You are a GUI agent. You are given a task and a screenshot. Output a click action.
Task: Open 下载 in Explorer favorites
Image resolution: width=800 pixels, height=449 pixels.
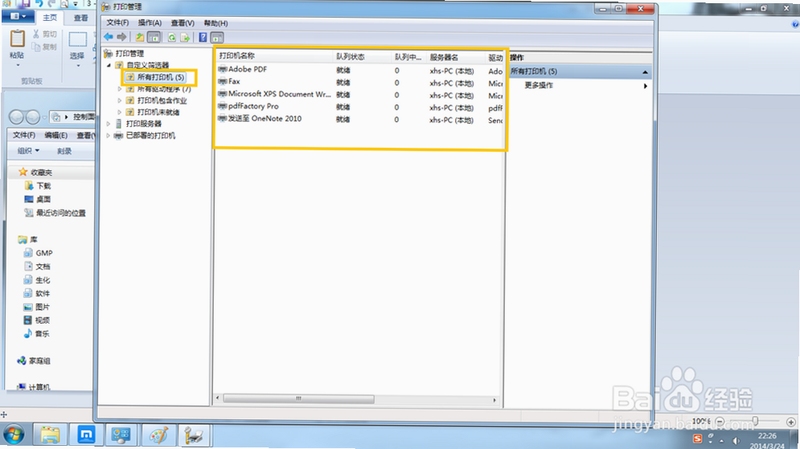[x=38, y=186]
